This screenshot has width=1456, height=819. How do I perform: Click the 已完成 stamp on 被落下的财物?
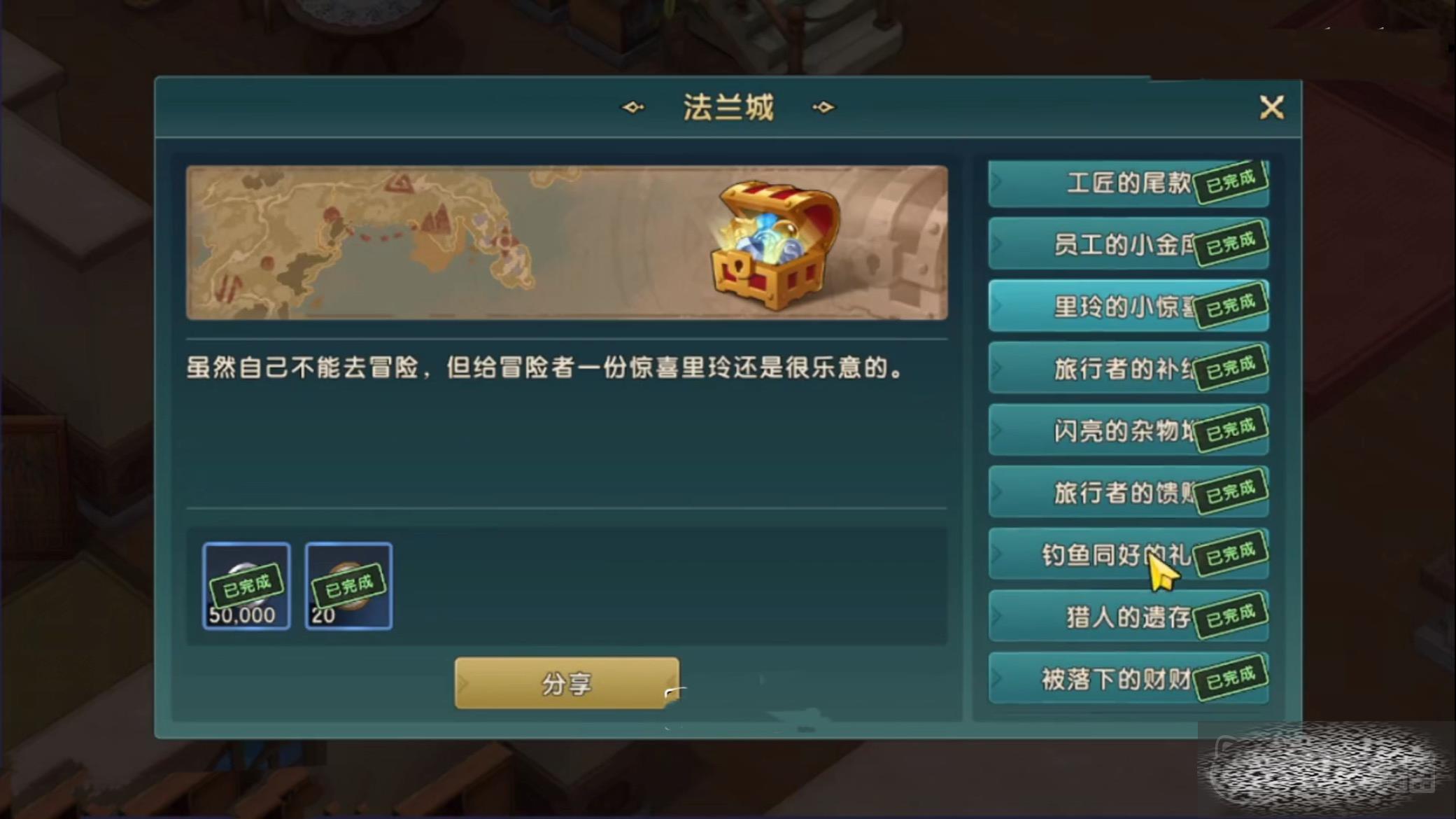pos(1231,677)
